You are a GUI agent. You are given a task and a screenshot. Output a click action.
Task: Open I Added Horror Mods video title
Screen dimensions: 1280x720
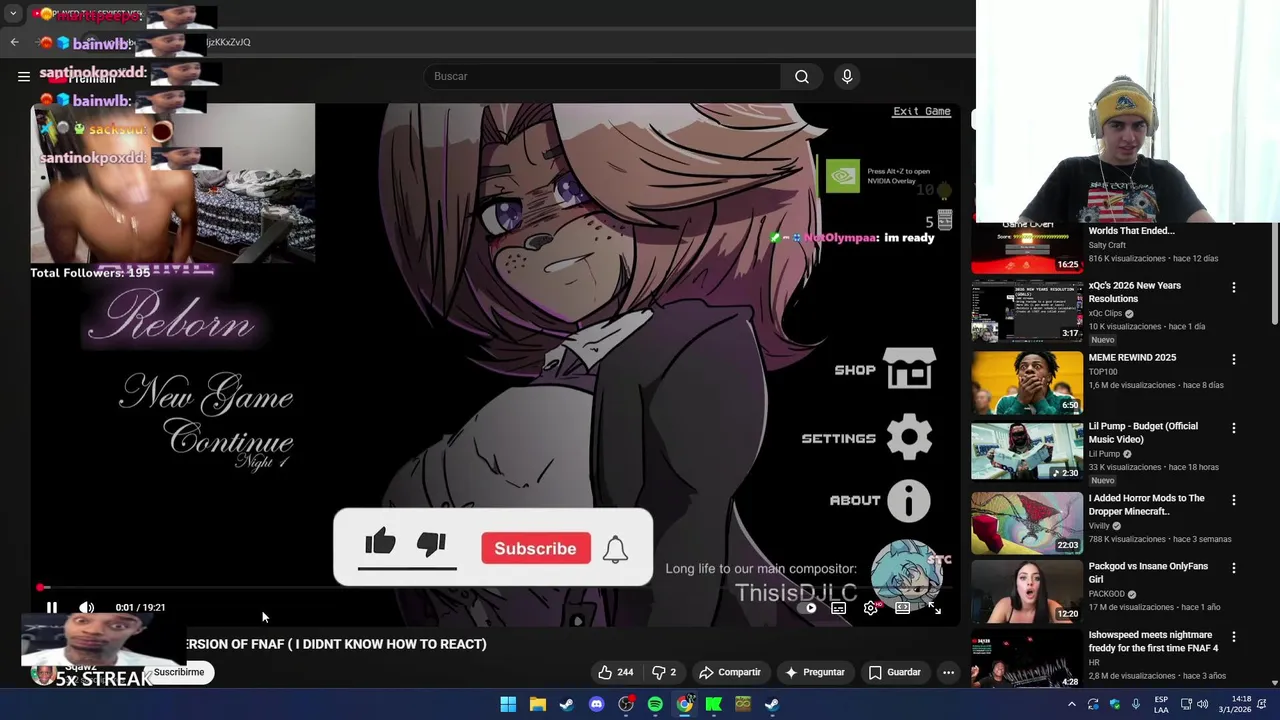click(1147, 505)
